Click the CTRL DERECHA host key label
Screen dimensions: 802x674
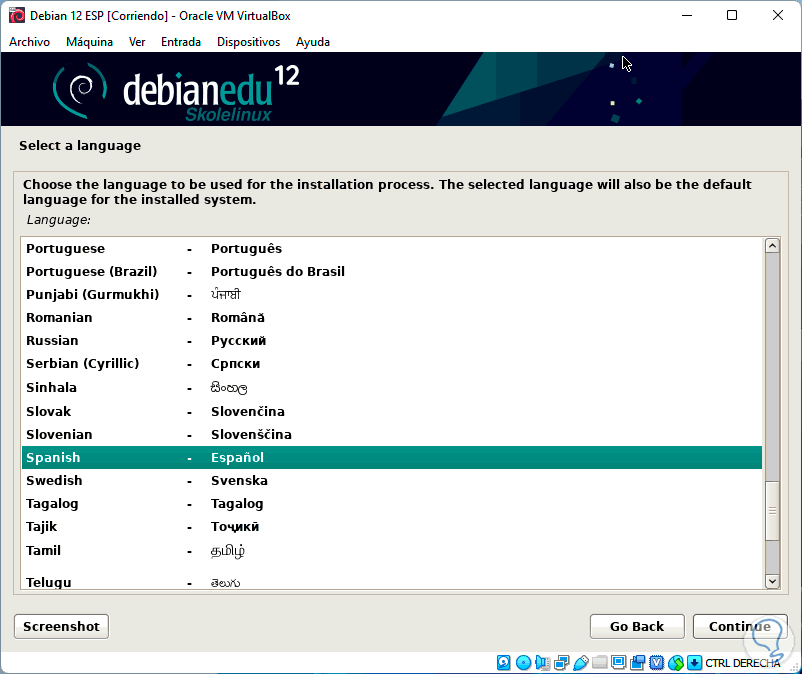click(742, 663)
